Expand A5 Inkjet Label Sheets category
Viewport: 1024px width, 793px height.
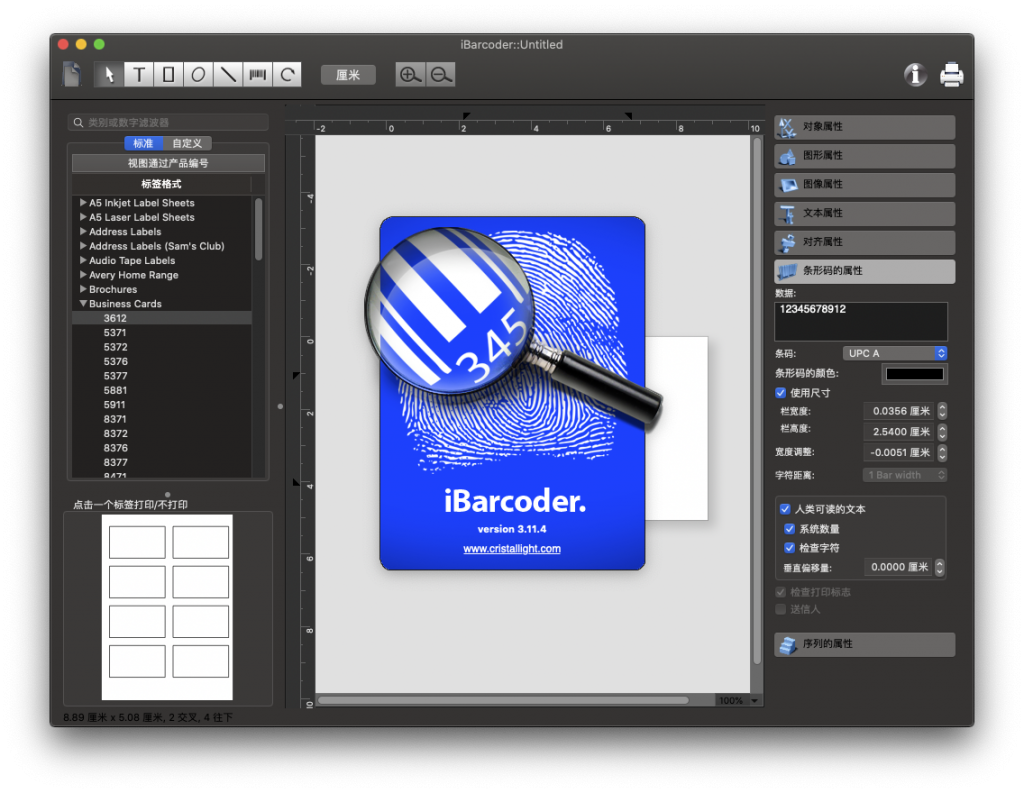pyautogui.click(x=83, y=202)
